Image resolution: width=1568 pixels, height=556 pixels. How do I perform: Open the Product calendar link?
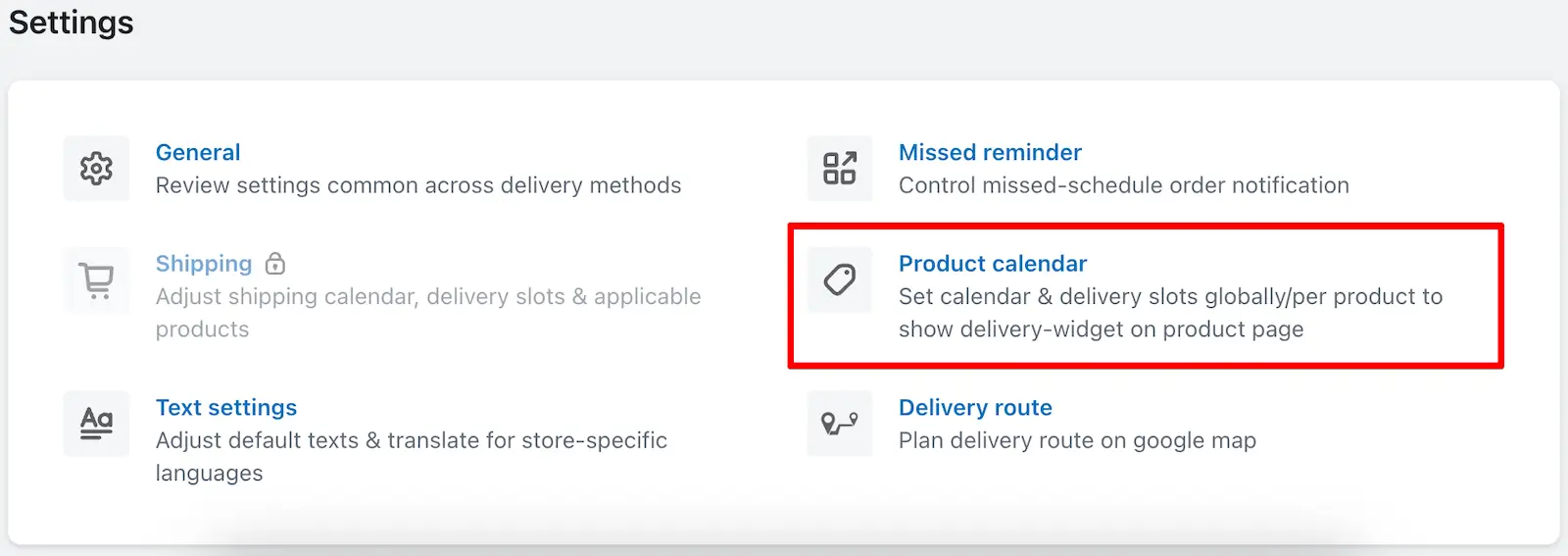tap(993, 264)
